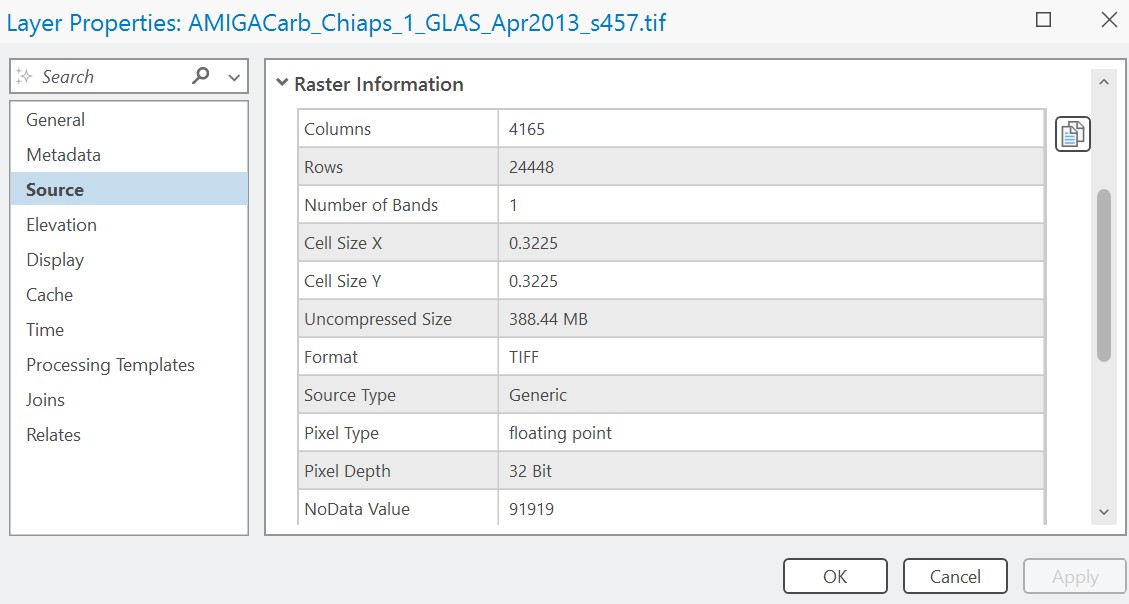Open the Time tab

pyautogui.click(x=45, y=330)
